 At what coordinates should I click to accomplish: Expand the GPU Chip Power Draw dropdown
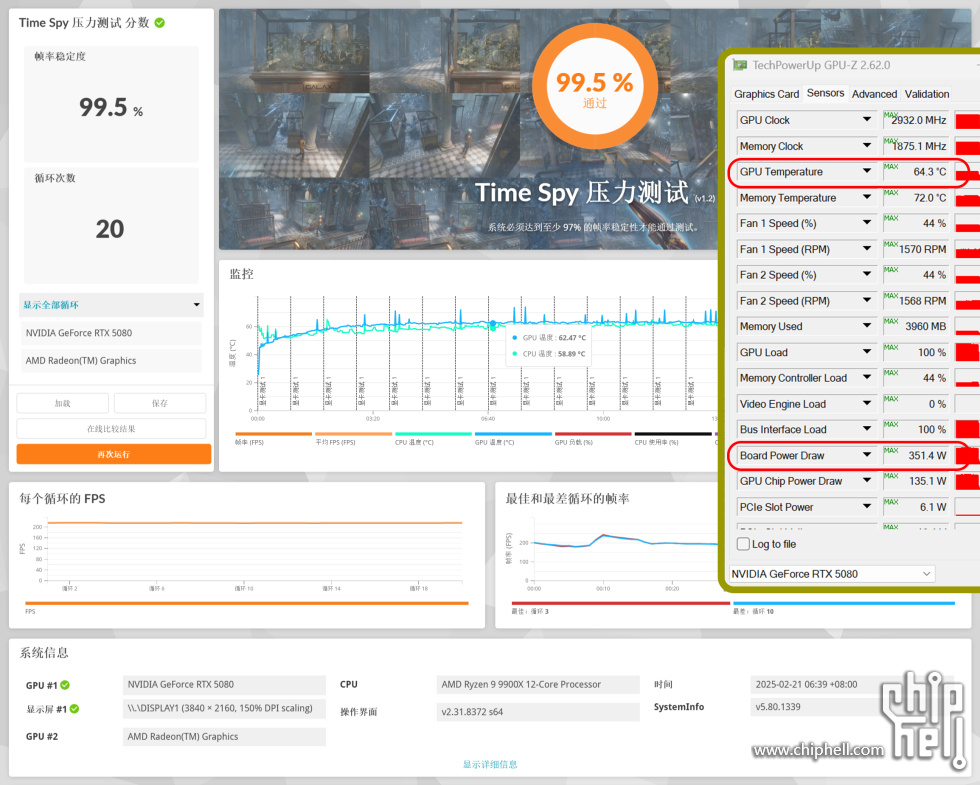pos(867,481)
